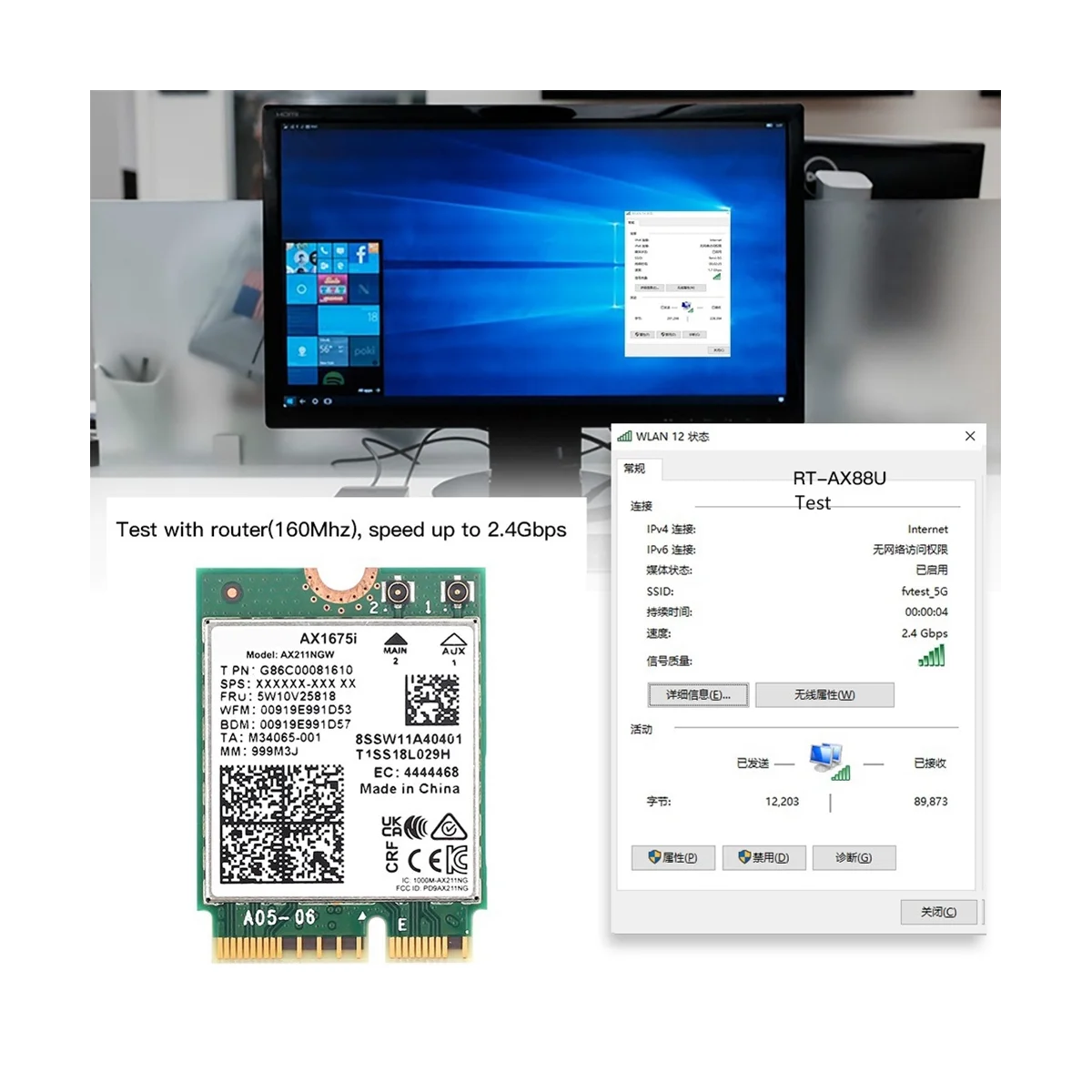Image resolution: width=1092 pixels, height=1092 pixels.
Task: Click the 关闭(C) close button
Action: (939, 912)
